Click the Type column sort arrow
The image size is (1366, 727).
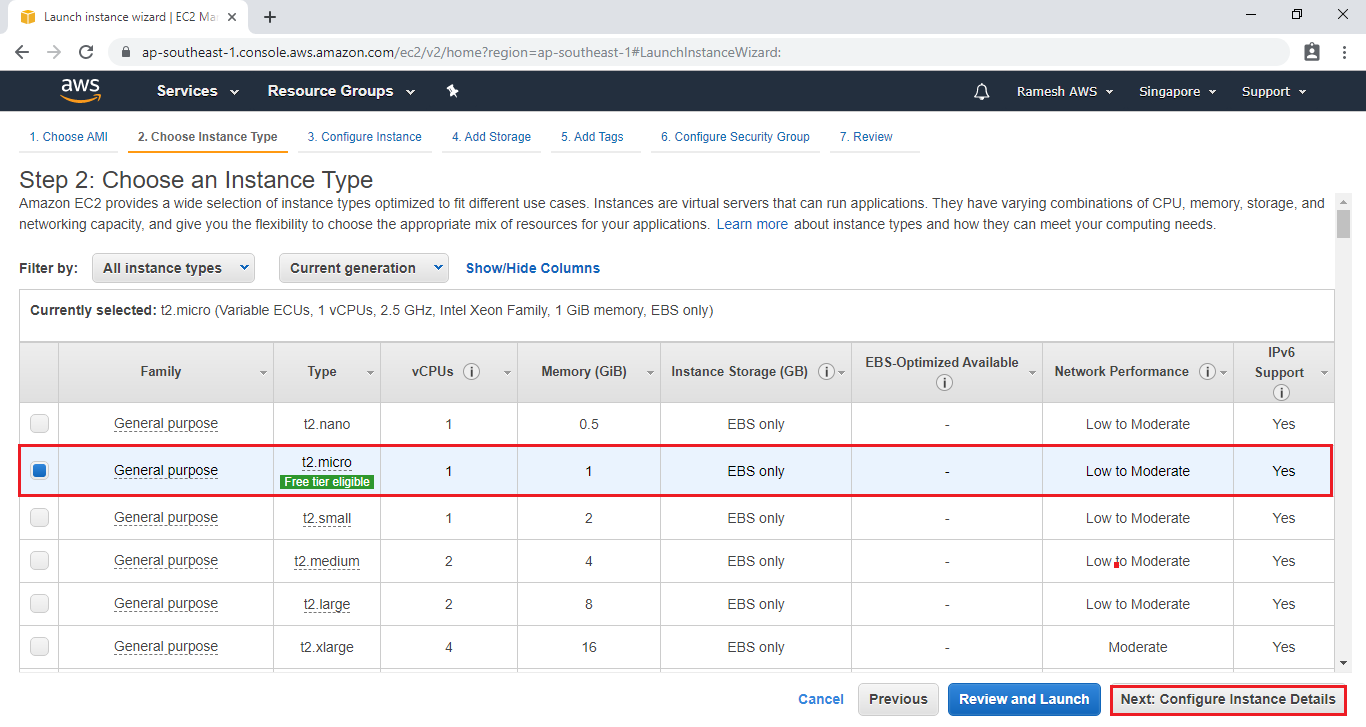(370, 373)
